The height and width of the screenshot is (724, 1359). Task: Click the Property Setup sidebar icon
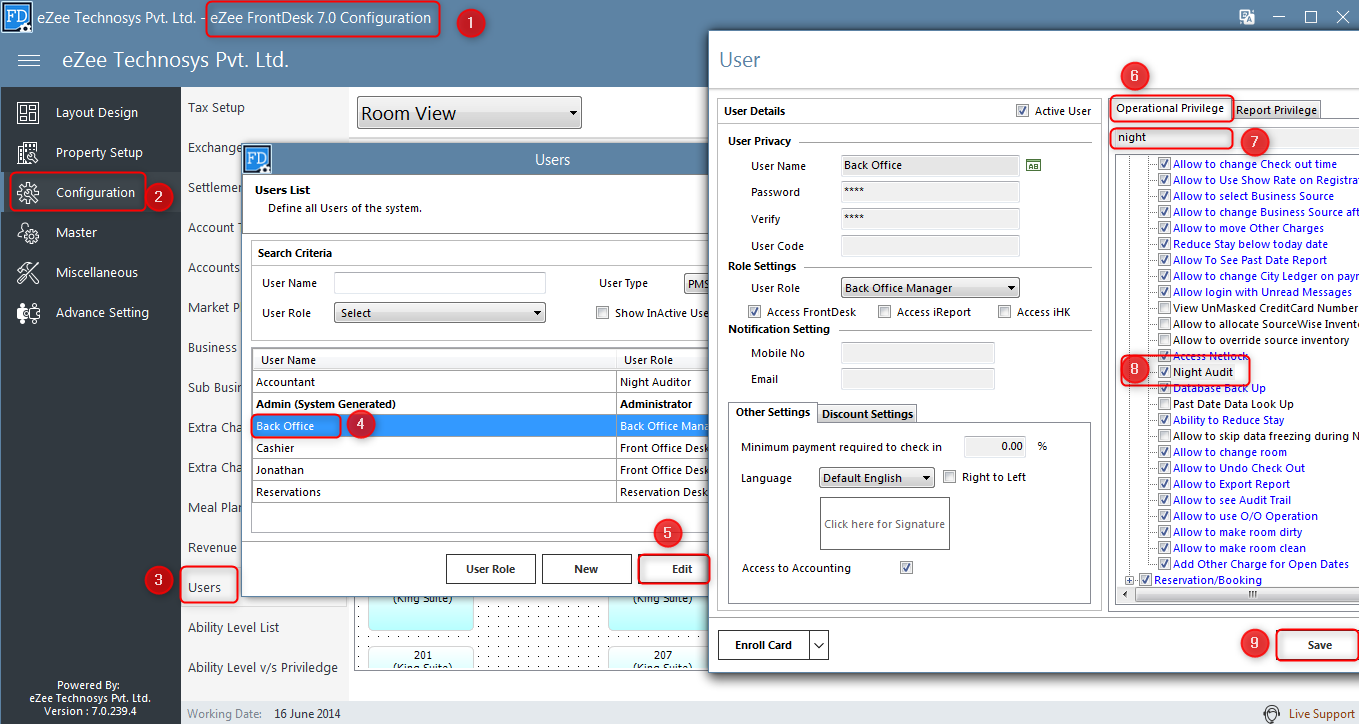coord(28,153)
